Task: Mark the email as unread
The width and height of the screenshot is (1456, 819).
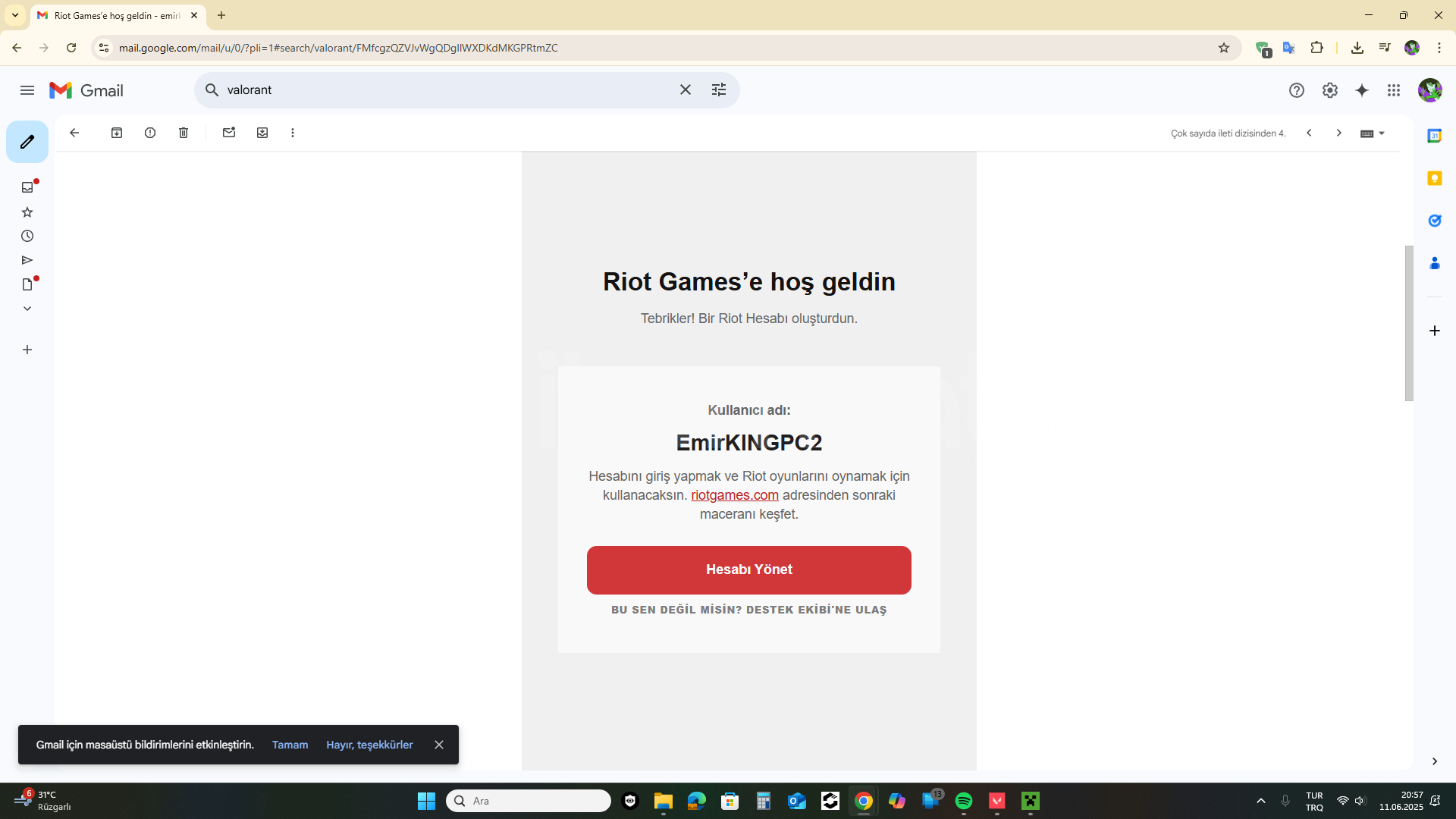Action: click(229, 133)
